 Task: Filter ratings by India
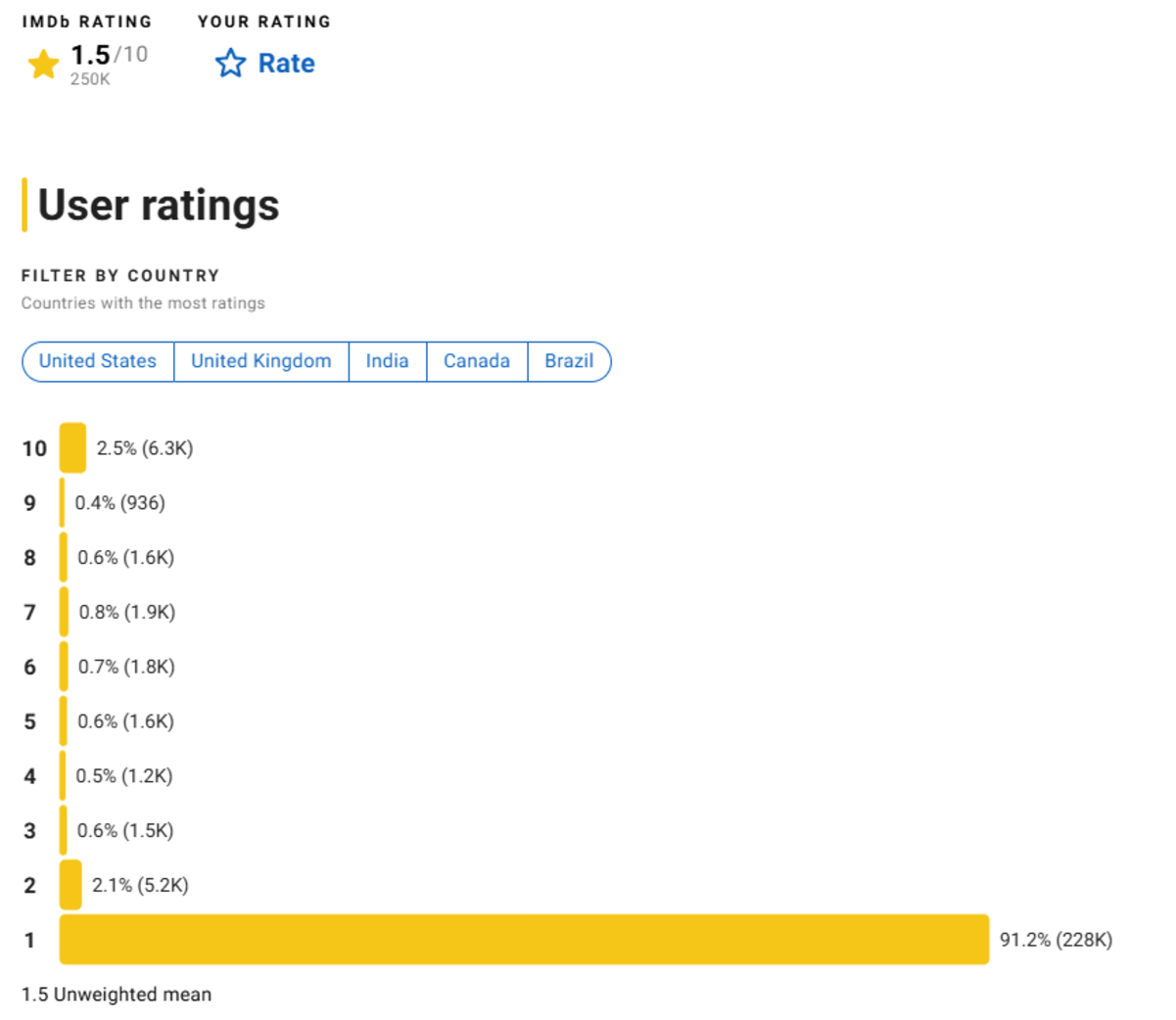(387, 361)
